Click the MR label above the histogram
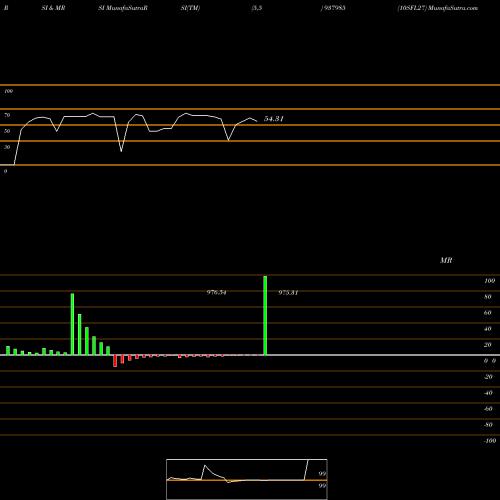The width and height of the screenshot is (500, 500). [446, 260]
